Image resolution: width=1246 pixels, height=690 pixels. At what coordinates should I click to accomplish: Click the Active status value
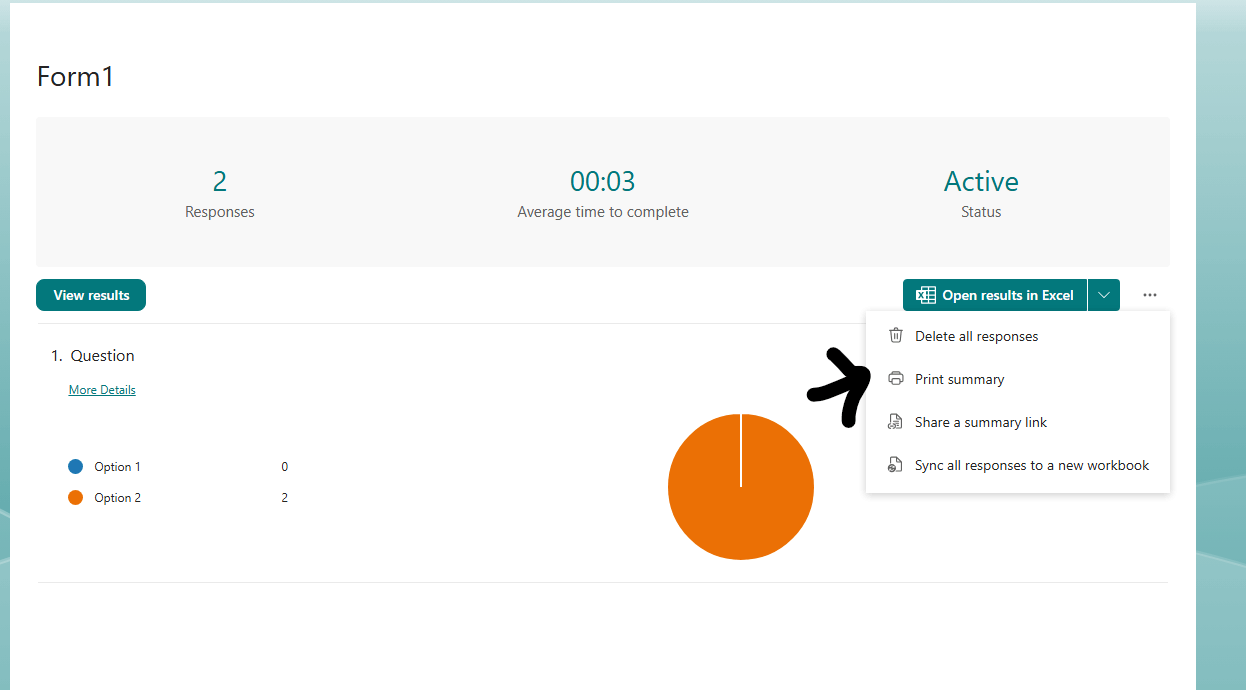coord(981,181)
